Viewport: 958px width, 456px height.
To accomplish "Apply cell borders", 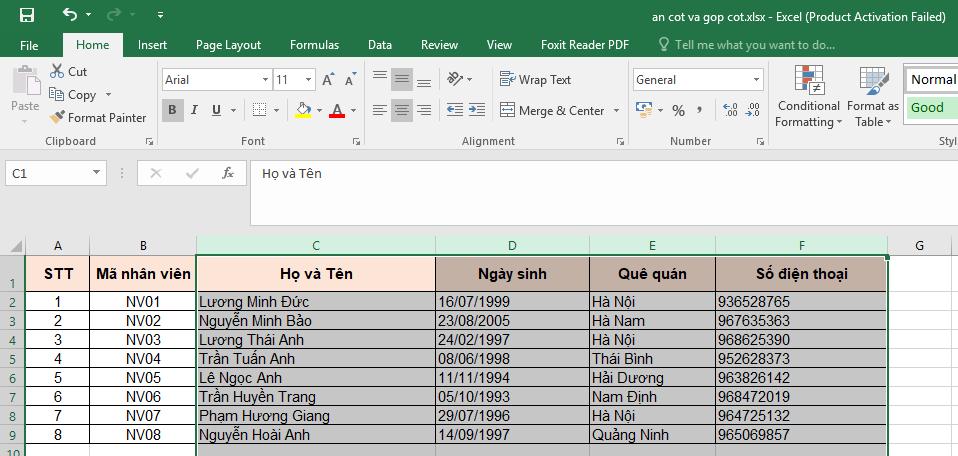I will tap(259, 111).
